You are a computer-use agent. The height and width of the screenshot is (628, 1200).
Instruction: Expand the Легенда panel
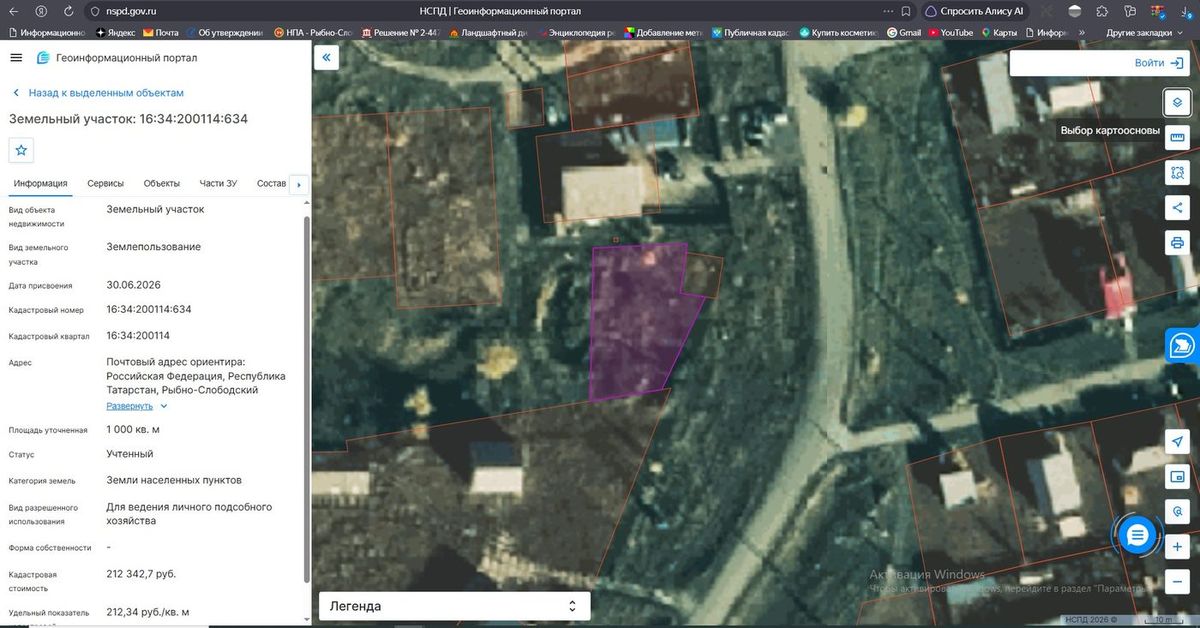point(454,606)
